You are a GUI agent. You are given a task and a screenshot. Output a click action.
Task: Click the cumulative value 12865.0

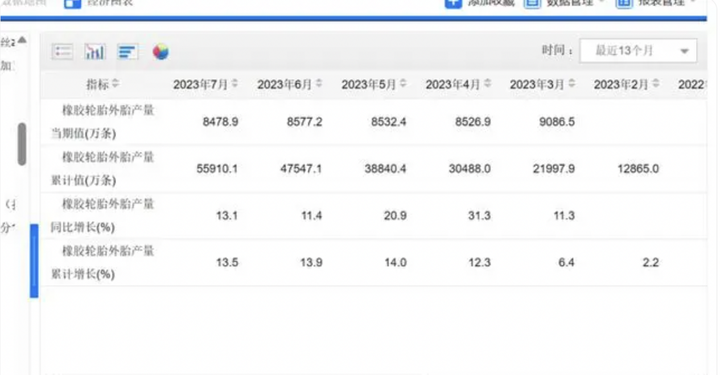638,169
